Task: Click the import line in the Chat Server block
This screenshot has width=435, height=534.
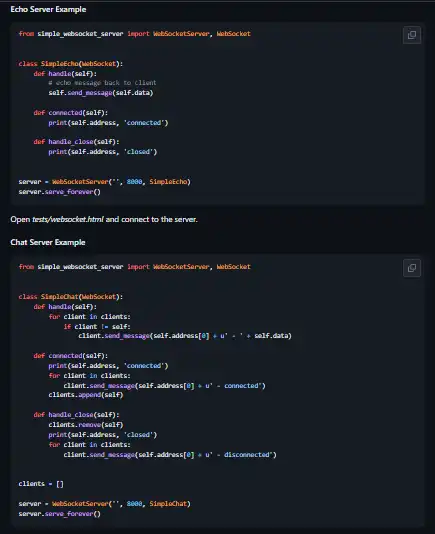Action: click(135, 267)
